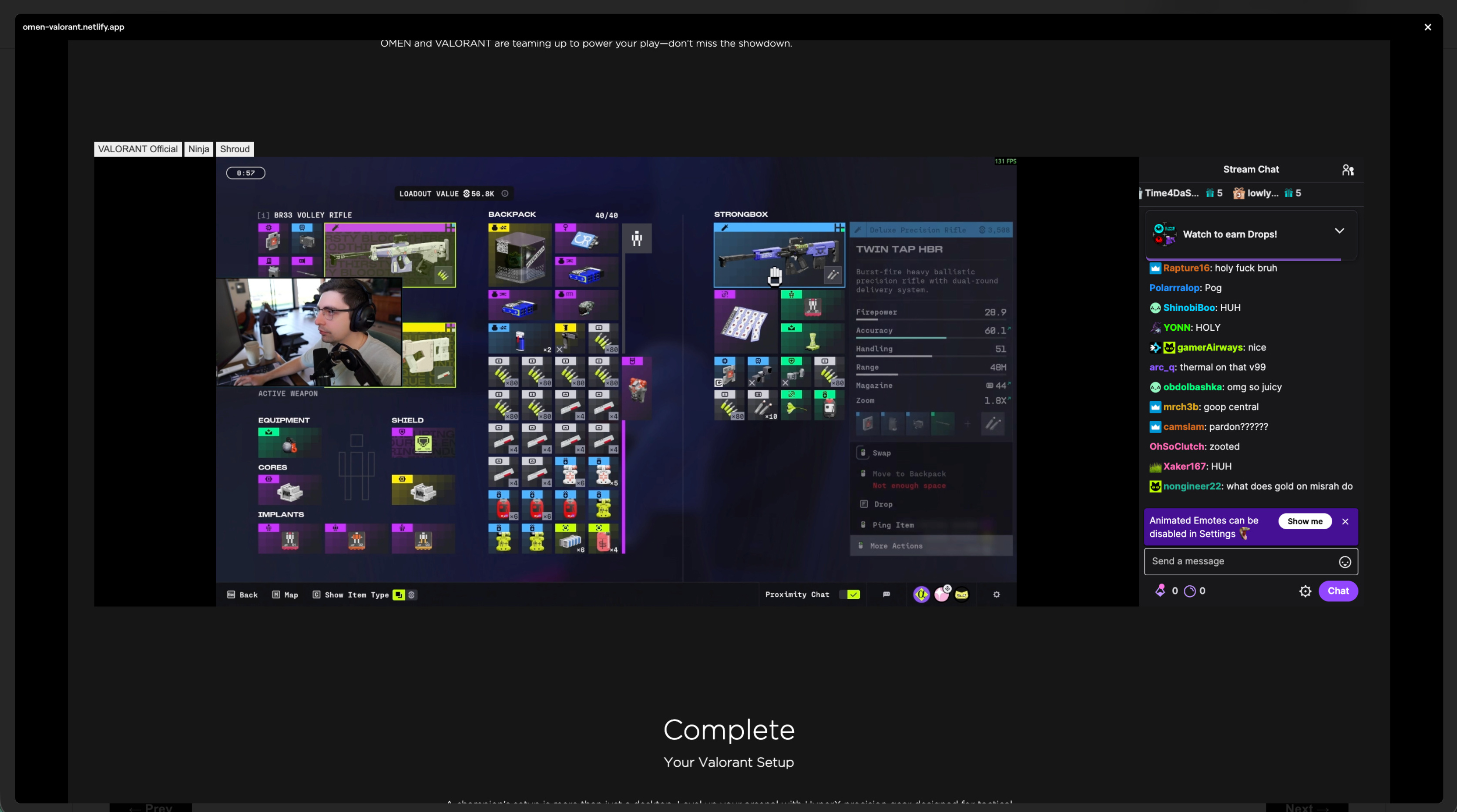Screen dimensions: 1457x812
Task: Switch to the Ninja stream tab
Action: [198, 149]
